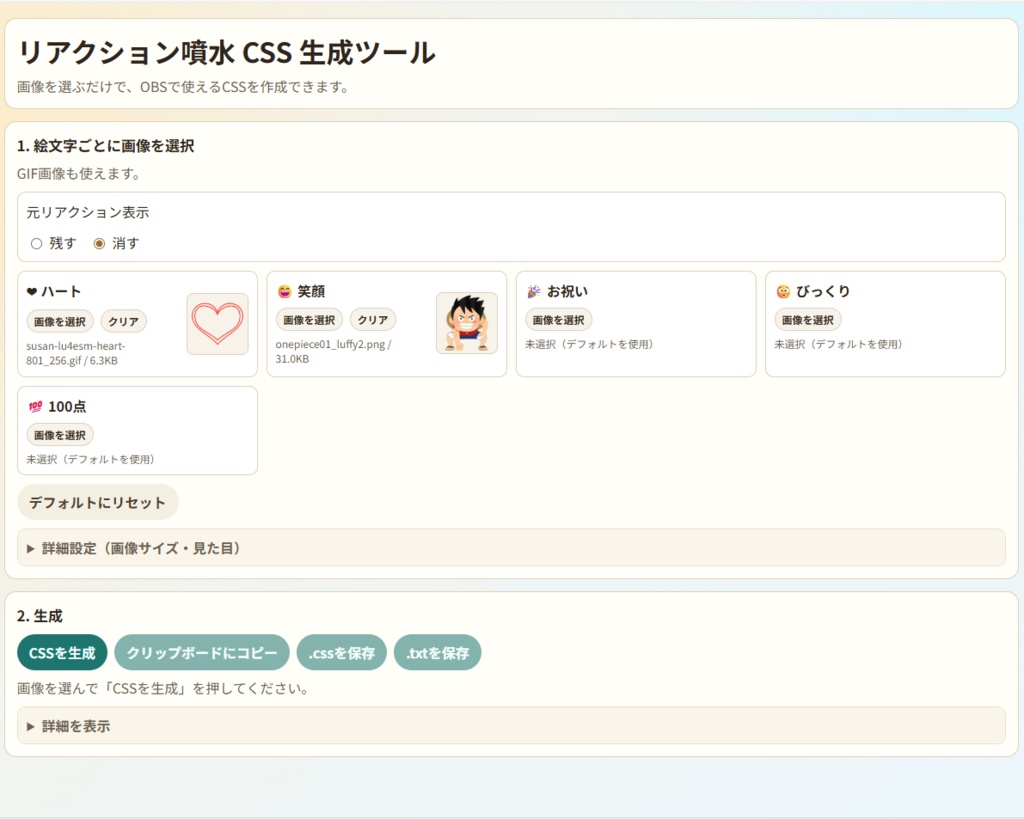Copy CSS using クリップボードにコピー

click(201, 652)
